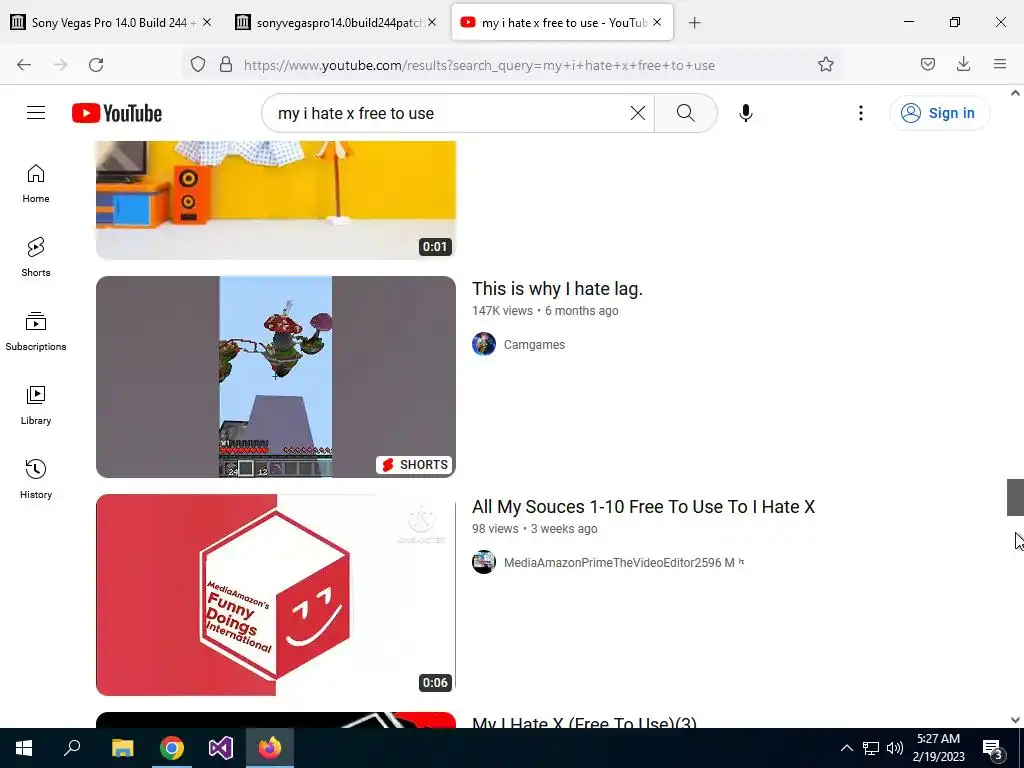Click the magnifier search button
The image size is (1024, 768).
click(685, 113)
